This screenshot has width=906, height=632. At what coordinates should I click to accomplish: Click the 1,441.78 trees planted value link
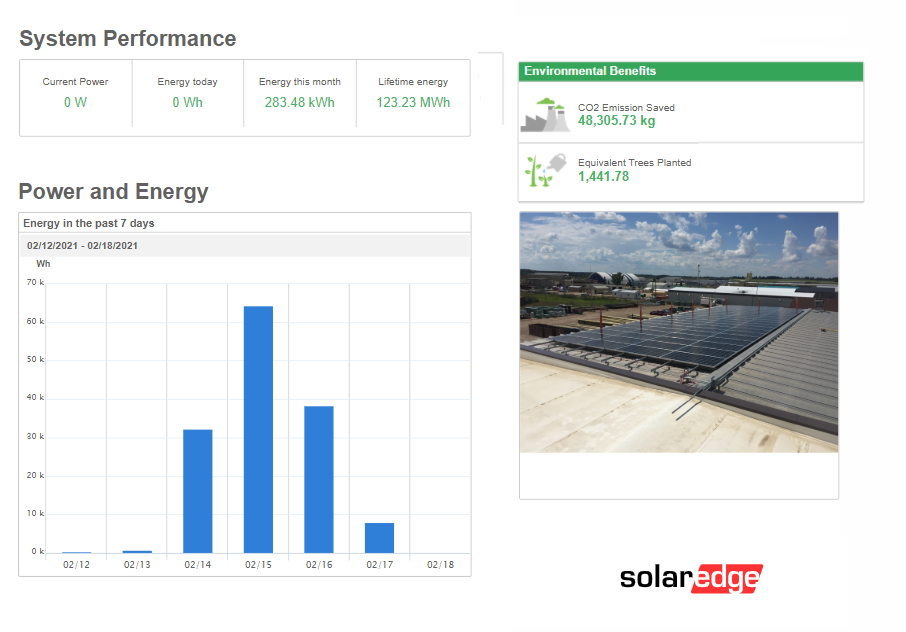603,178
